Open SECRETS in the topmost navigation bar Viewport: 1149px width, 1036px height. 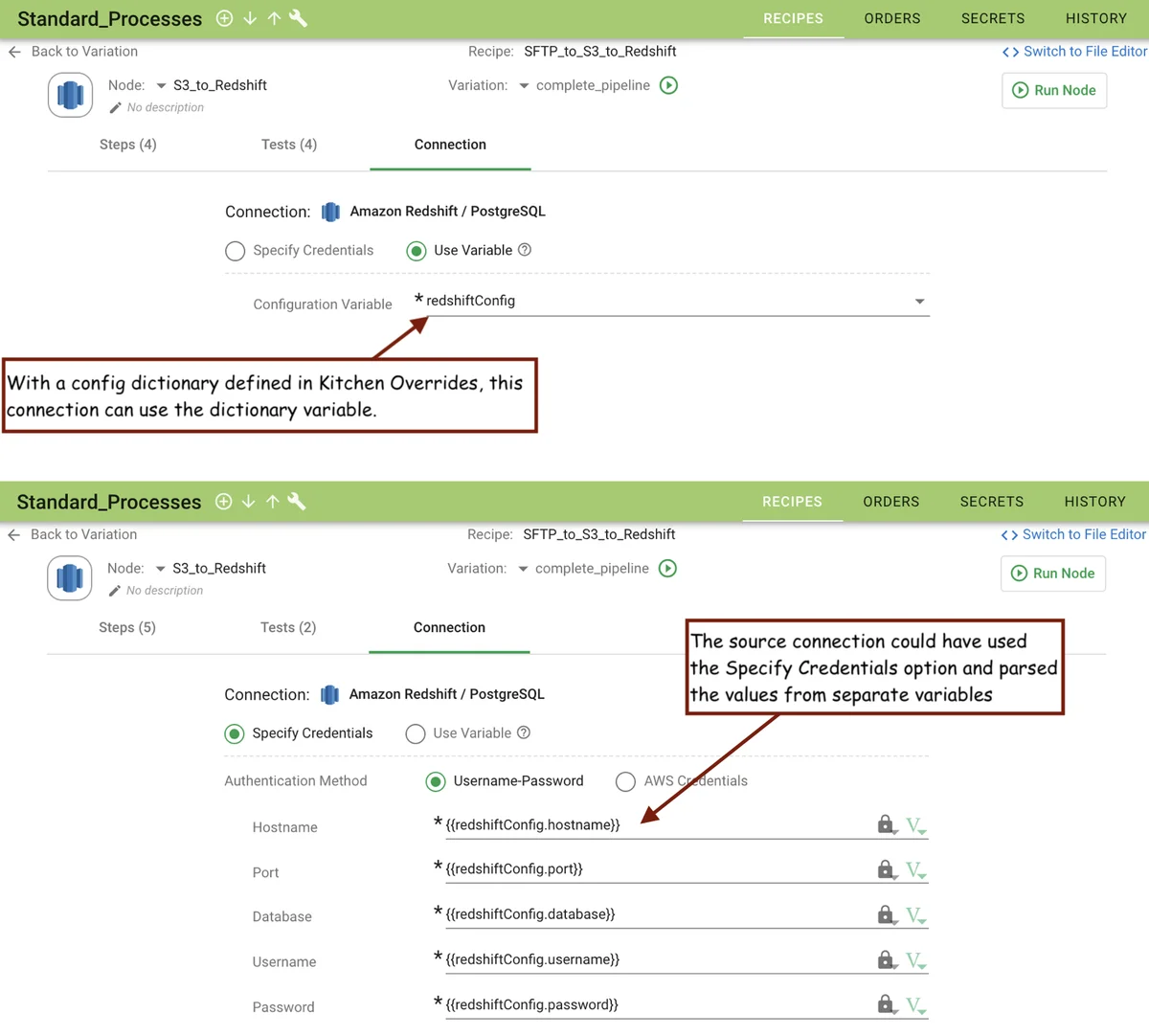click(992, 18)
